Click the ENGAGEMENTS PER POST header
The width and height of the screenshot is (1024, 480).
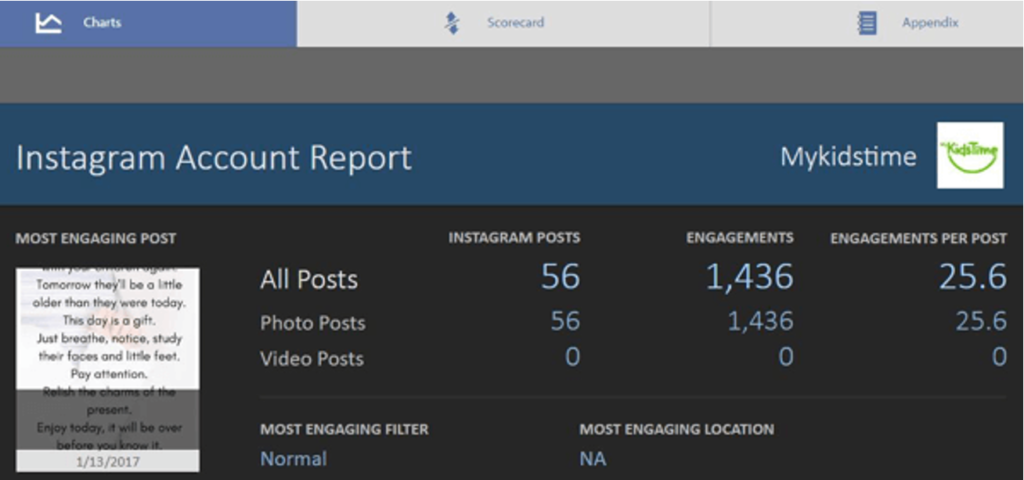[918, 238]
